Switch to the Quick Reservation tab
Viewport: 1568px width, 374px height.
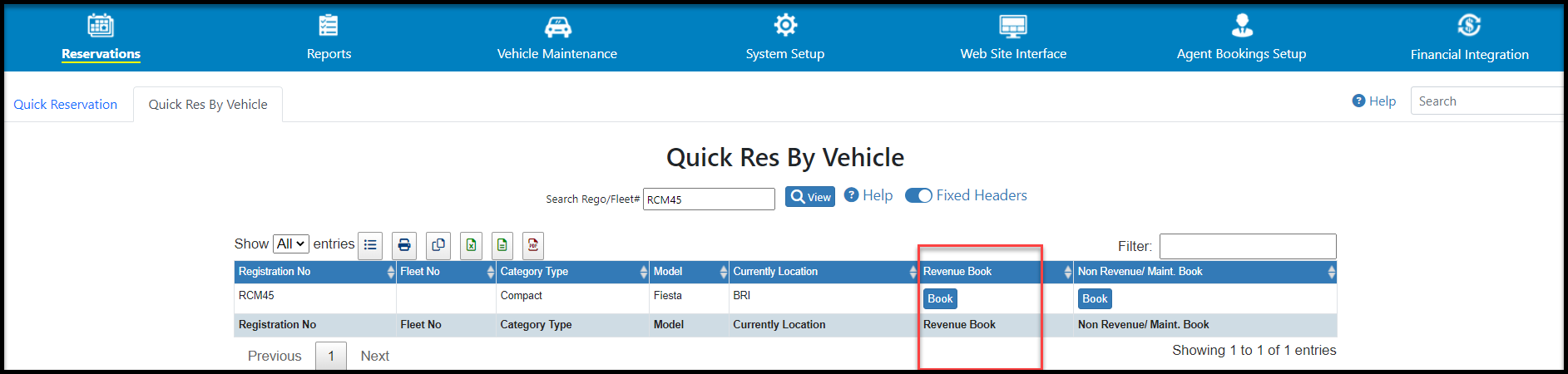click(x=65, y=105)
